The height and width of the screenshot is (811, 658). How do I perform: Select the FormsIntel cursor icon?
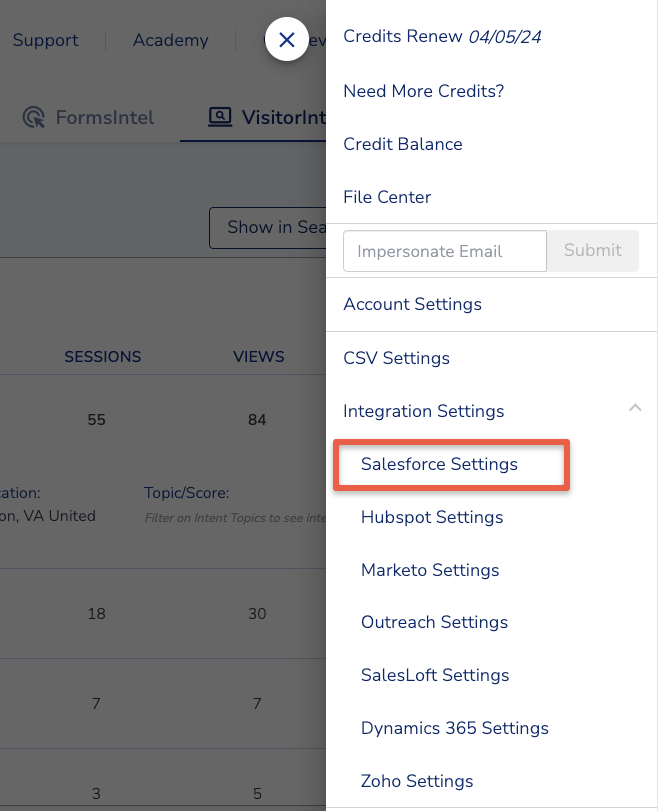pyautogui.click(x=32, y=117)
